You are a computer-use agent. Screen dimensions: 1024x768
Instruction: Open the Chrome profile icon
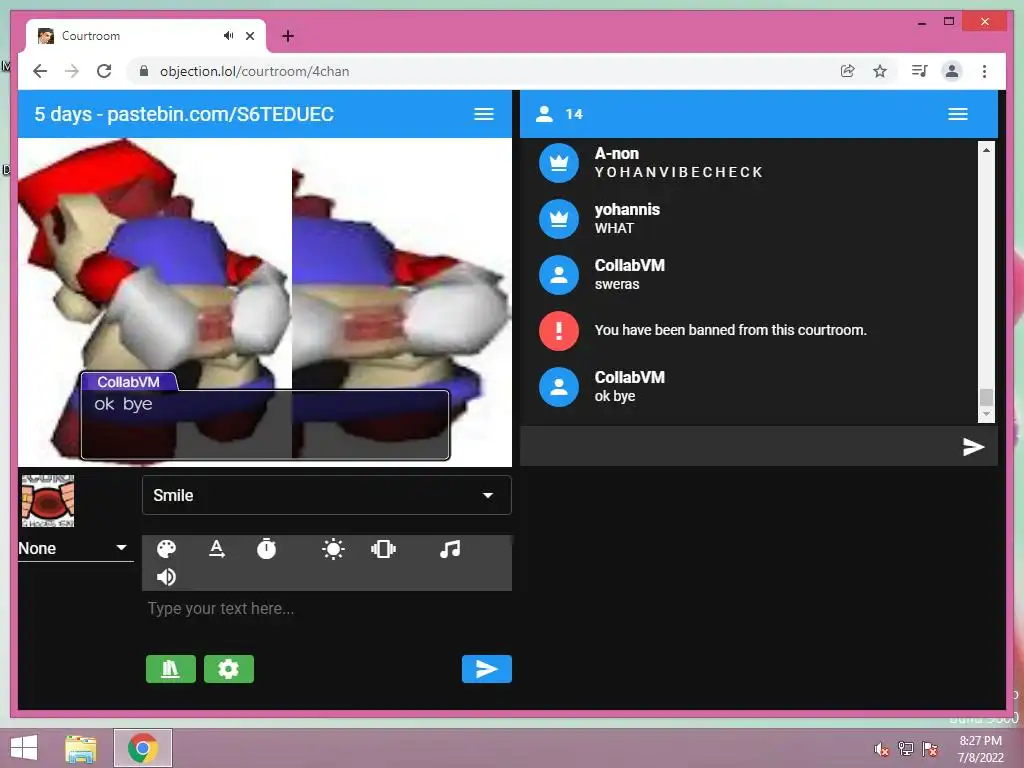click(952, 71)
